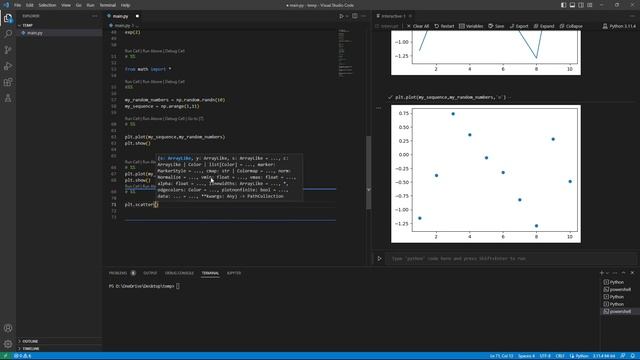Viewport: 640px width, 360px height.
Task: Open the View menu
Action: coord(66,5)
